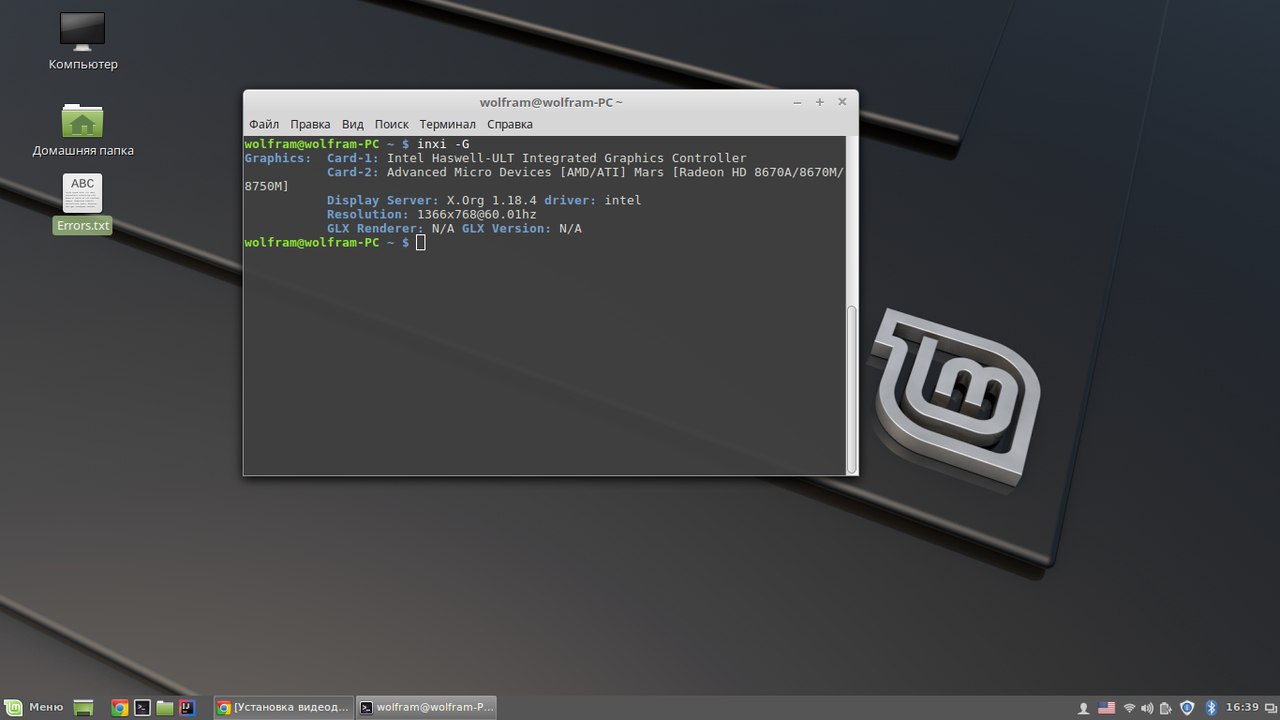This screenshot has height=720, width=1280.
Task: Open the Bluetooth tray icon
Action: (1210, 708)
